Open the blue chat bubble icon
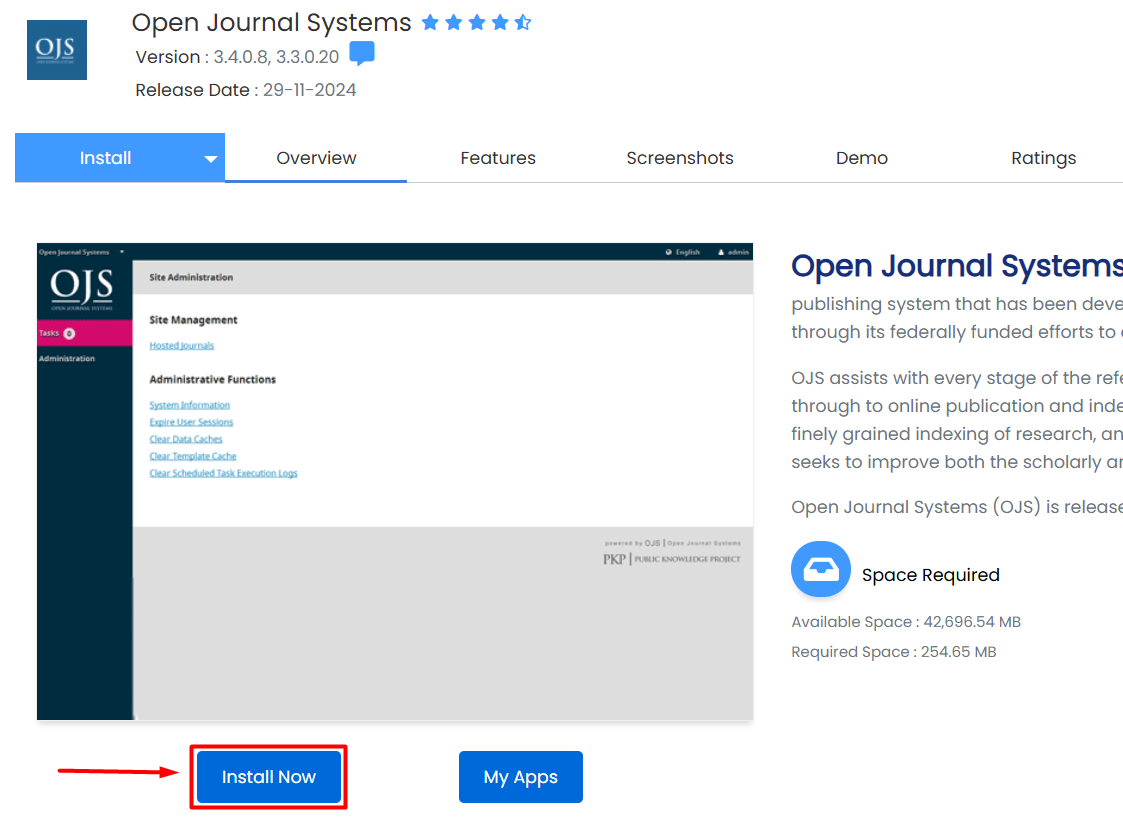 pos(362,54)
